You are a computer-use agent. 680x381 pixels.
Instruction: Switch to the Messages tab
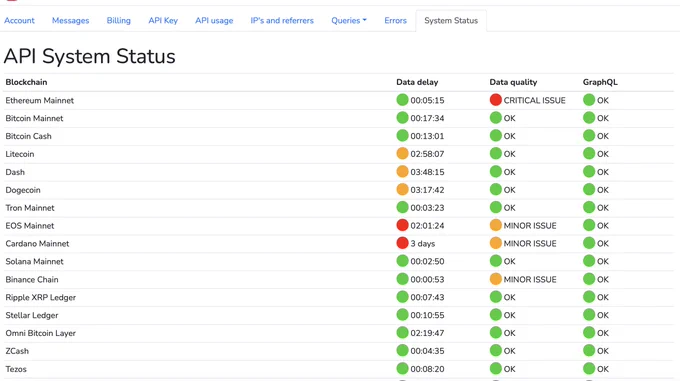pos(70,20)
